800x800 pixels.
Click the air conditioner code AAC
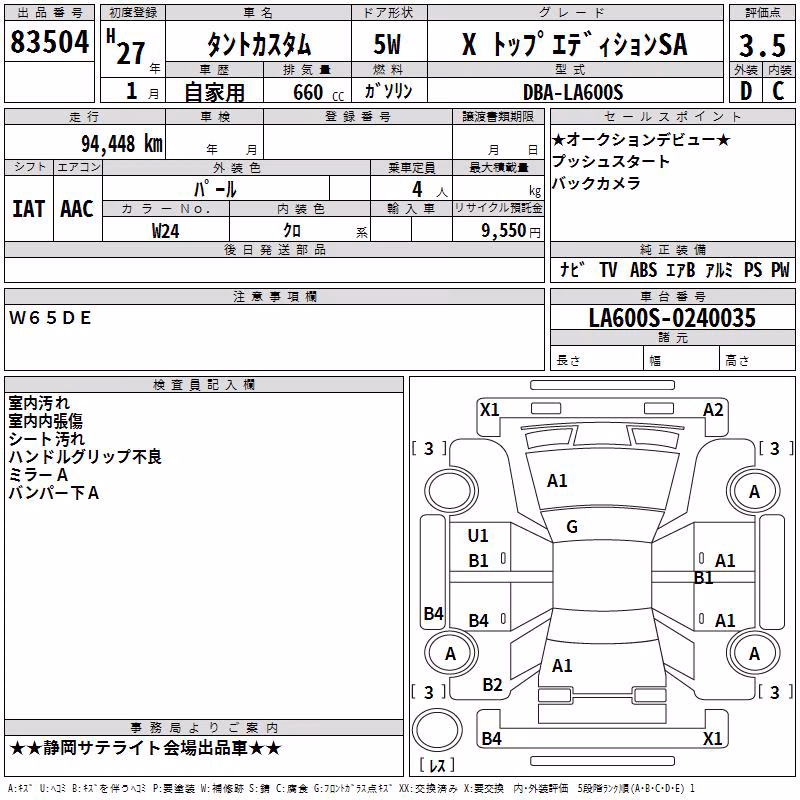tap(77, 209)
